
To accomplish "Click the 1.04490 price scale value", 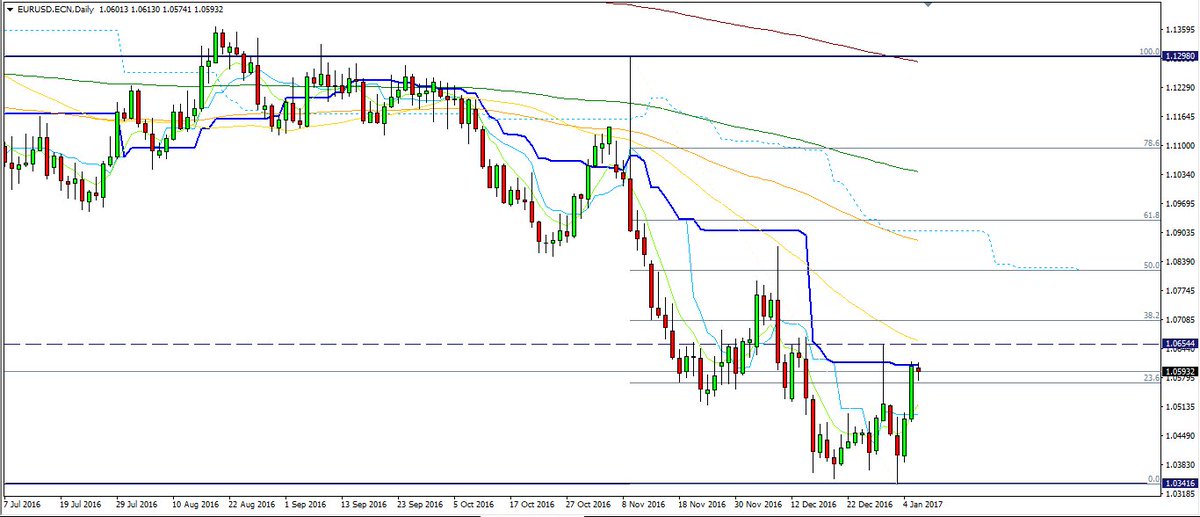I will [x=1180, y=435].
